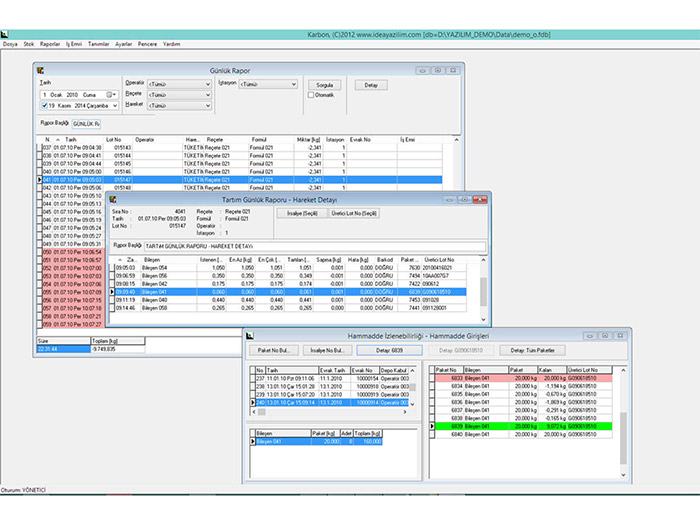700x525 pixels.
Task: Uncheck the end date 19 Kasım checkbox
Action: tap(43, 104)
